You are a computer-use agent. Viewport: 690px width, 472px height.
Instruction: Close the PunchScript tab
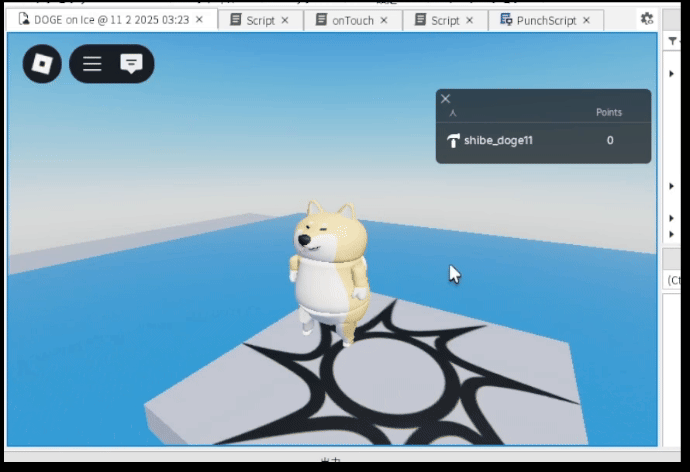point(587,20)
